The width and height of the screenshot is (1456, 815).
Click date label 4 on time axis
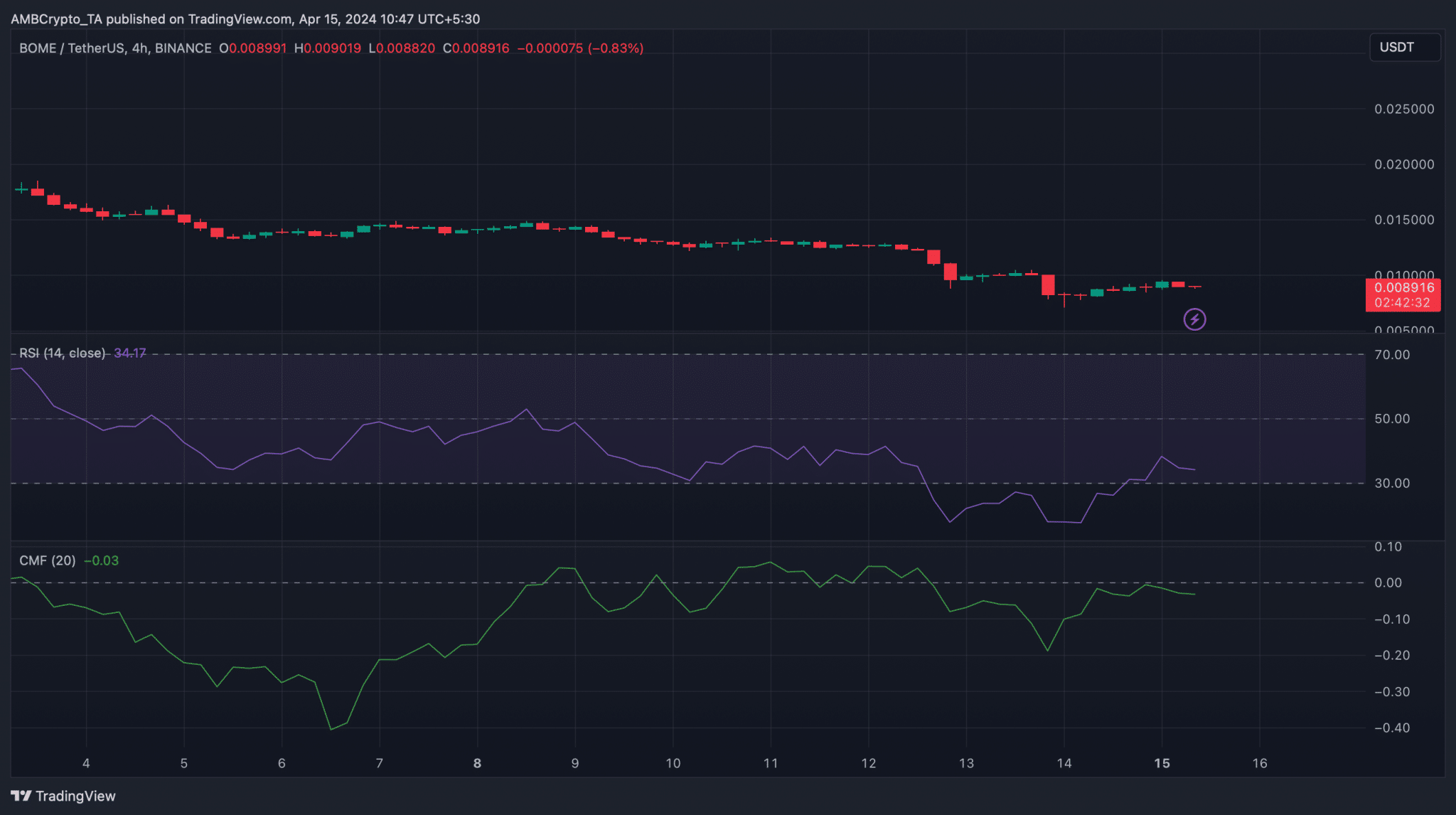click(86, 763)
